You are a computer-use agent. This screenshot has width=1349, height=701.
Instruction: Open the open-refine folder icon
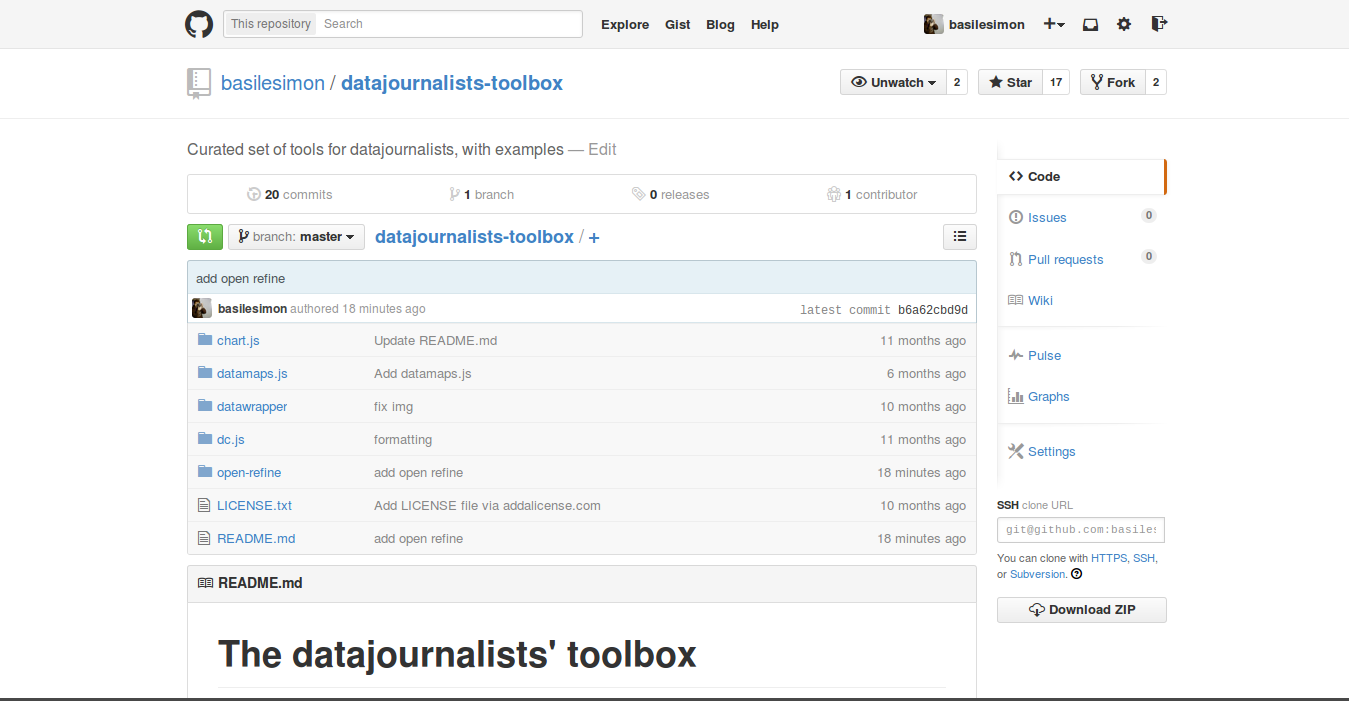tap(205, 472)
